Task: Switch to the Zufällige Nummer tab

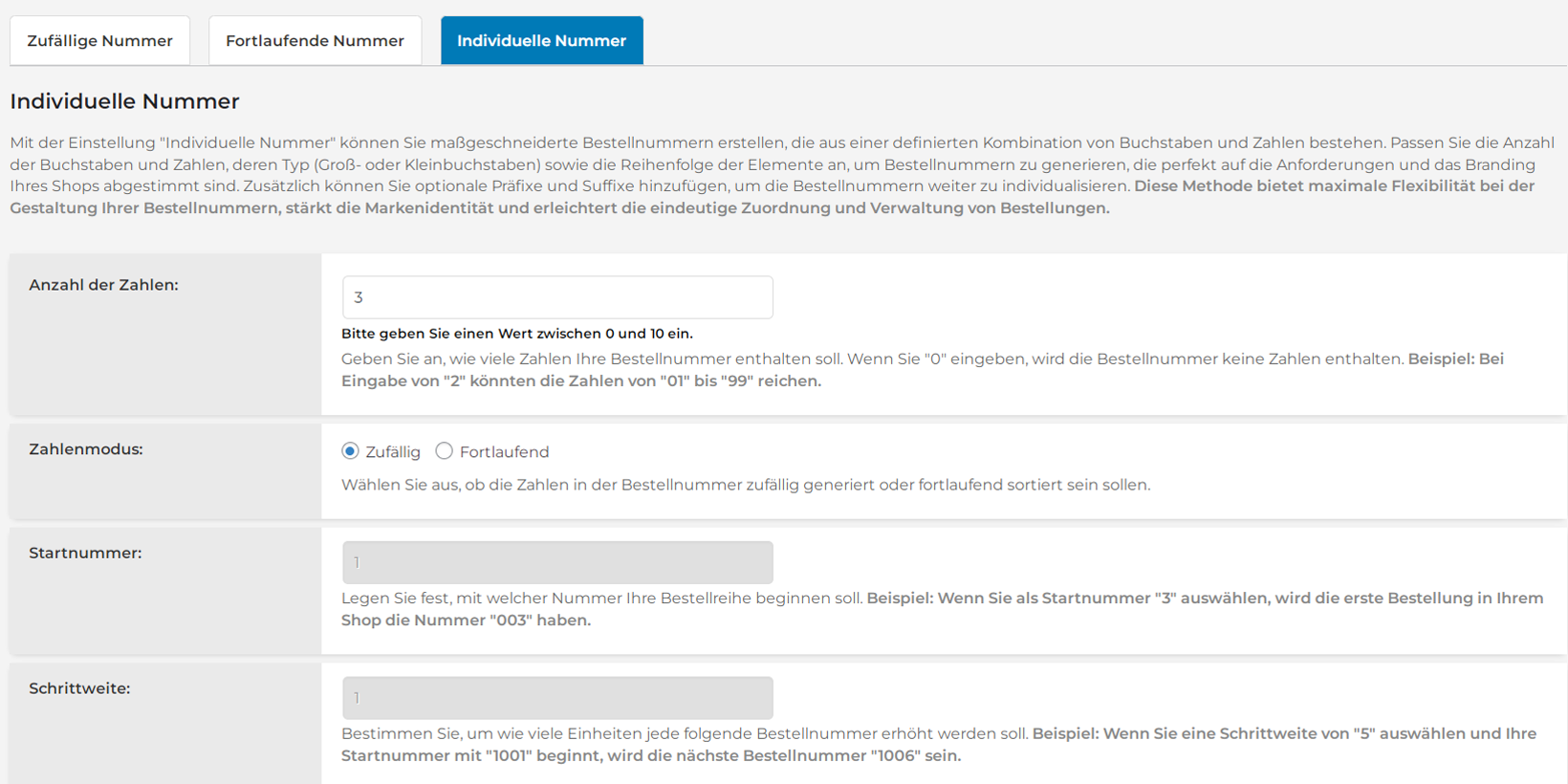Action: pyautogui.click(x=99, y=40)
